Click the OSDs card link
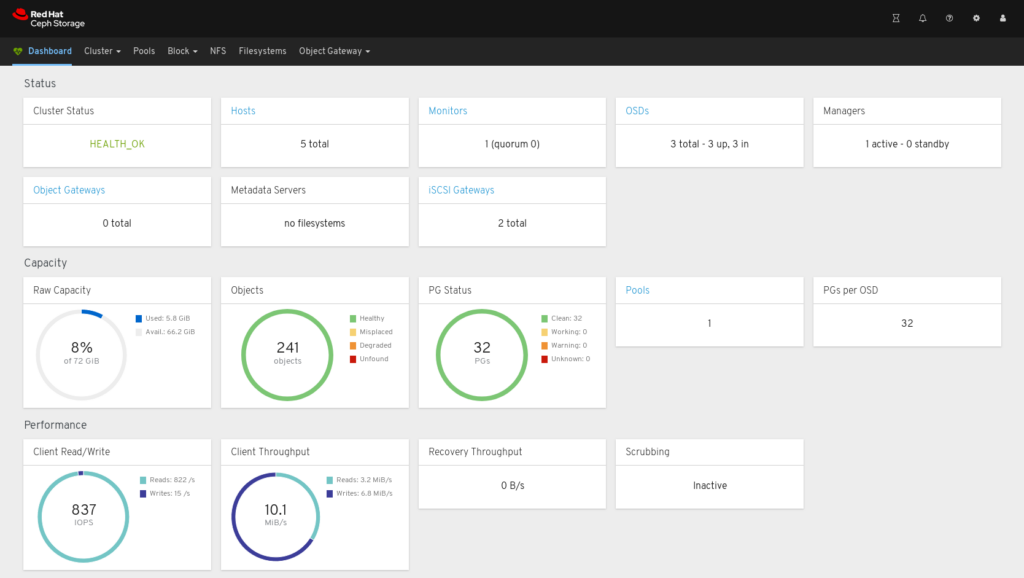 click(637, 111)
